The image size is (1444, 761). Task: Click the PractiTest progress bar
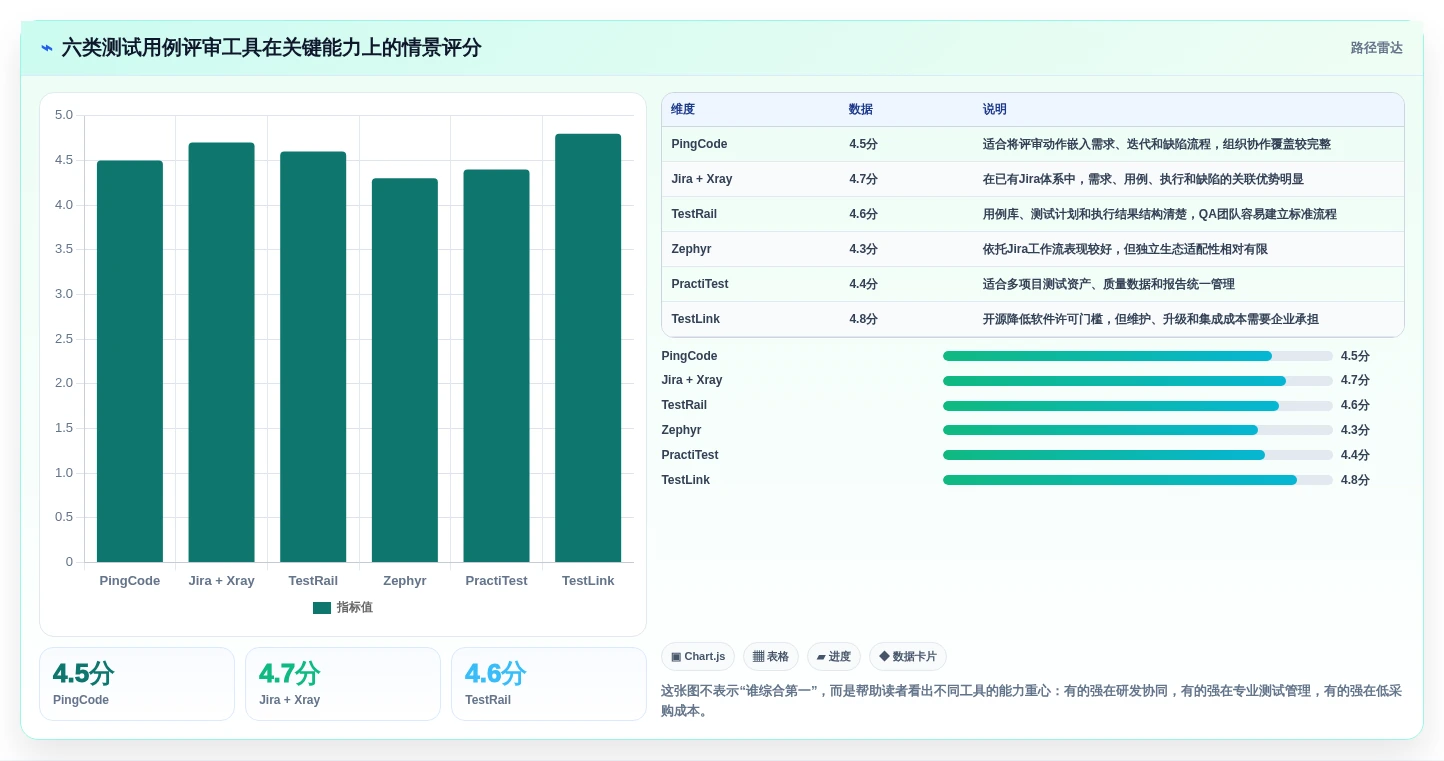(1138, 455)
